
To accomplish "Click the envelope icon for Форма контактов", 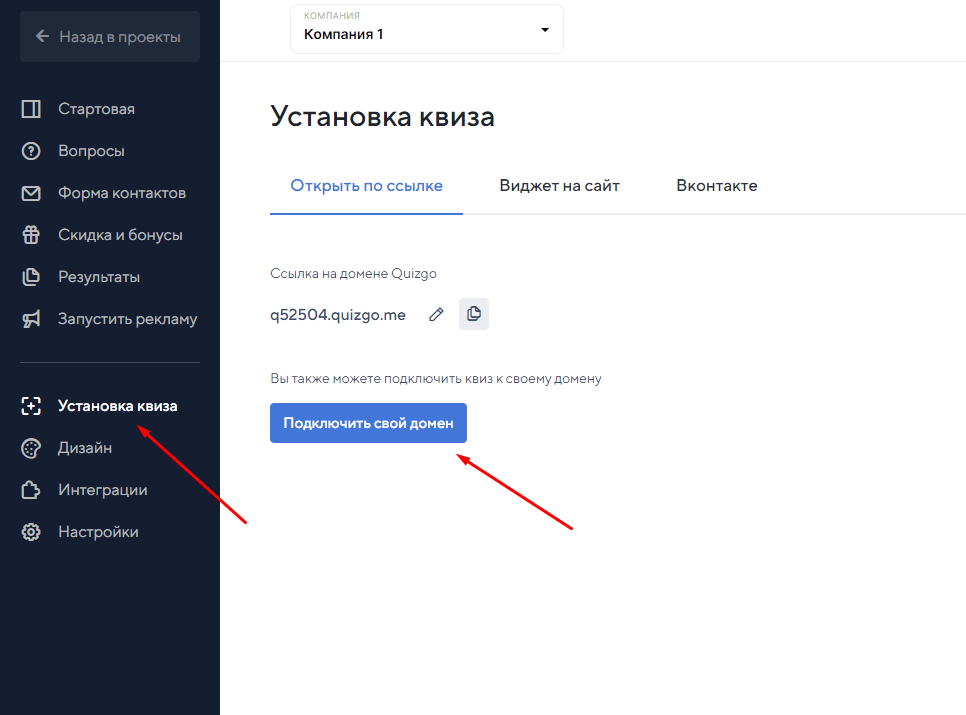I will (31, 193).
